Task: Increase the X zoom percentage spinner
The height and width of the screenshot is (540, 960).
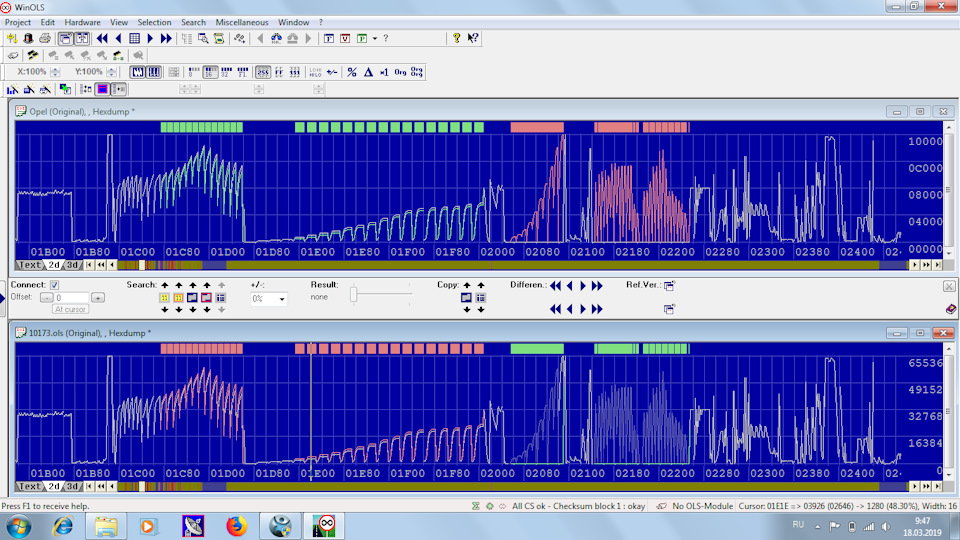Action: click(54, 69)
